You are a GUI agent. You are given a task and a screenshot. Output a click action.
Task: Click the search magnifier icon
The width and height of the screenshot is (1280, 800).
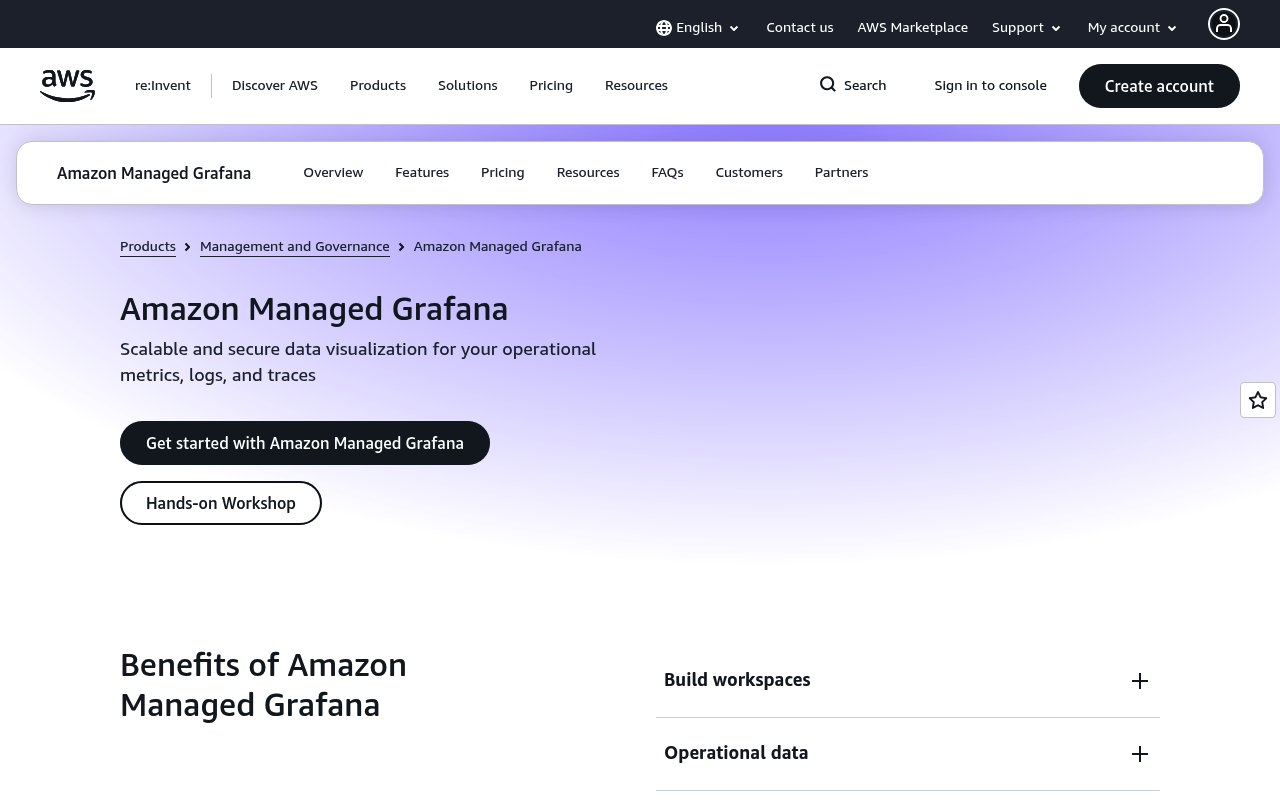828,85
